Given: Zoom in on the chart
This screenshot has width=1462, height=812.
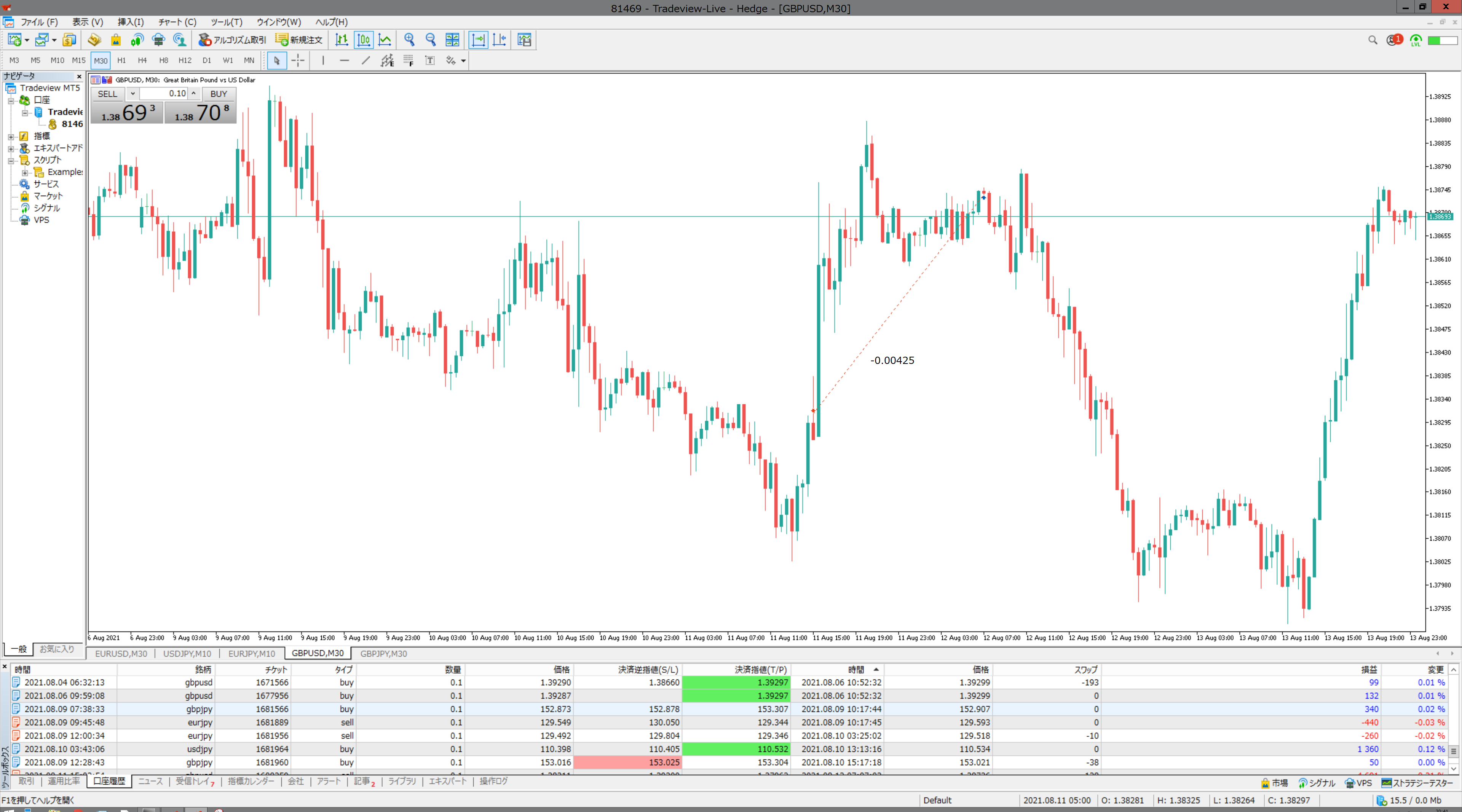Looking at the screenshot, I should pos(409,40).
